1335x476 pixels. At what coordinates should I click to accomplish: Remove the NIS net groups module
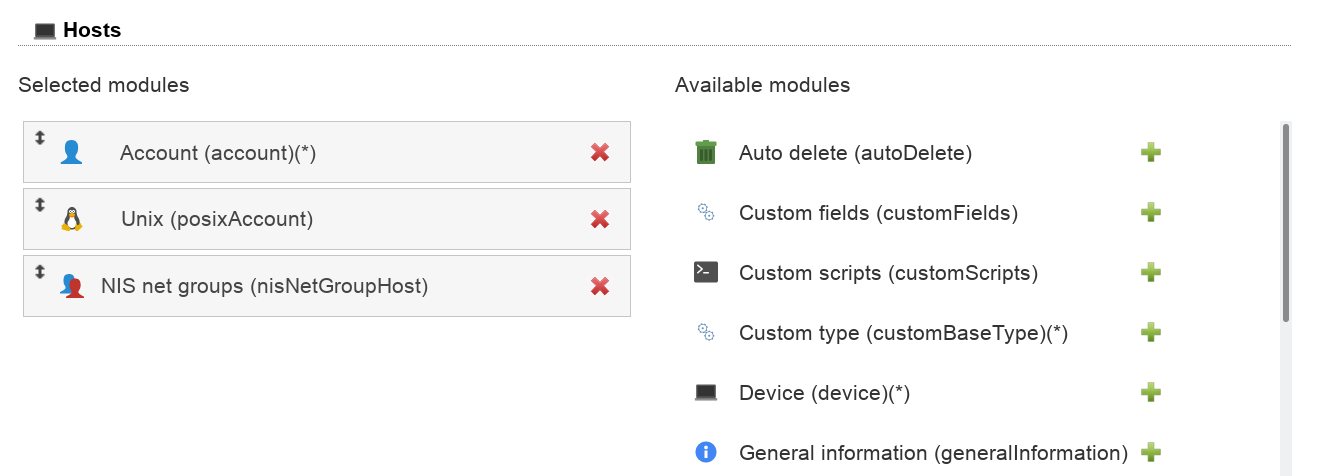point(600,286)
